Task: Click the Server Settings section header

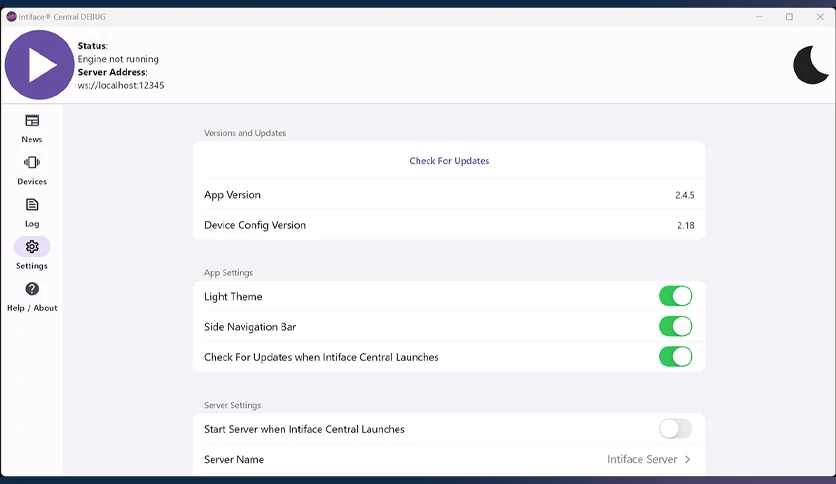Action: point(232,405)
